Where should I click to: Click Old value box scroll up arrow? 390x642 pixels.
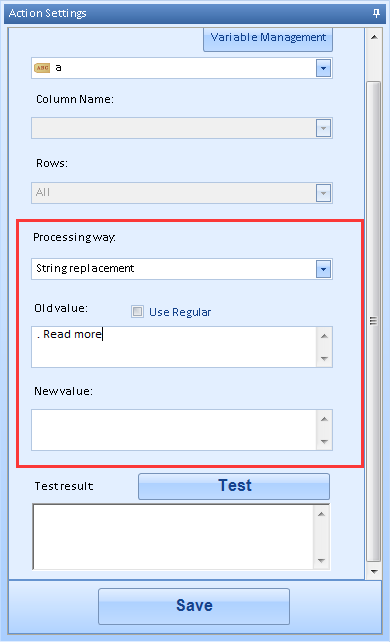coord(325,336)
